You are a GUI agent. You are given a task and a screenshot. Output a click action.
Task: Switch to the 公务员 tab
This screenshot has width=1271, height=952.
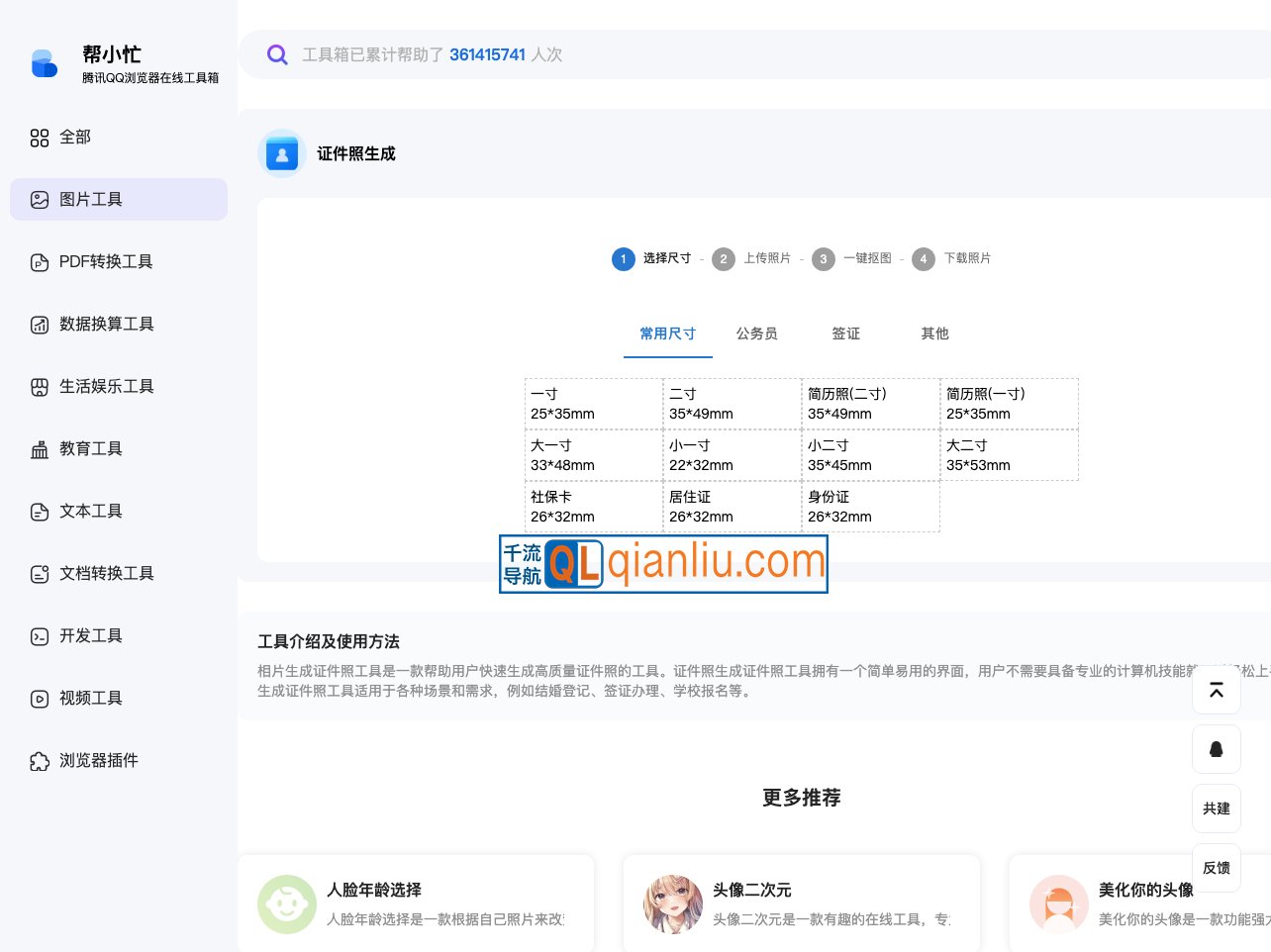[x=757, y=333]
